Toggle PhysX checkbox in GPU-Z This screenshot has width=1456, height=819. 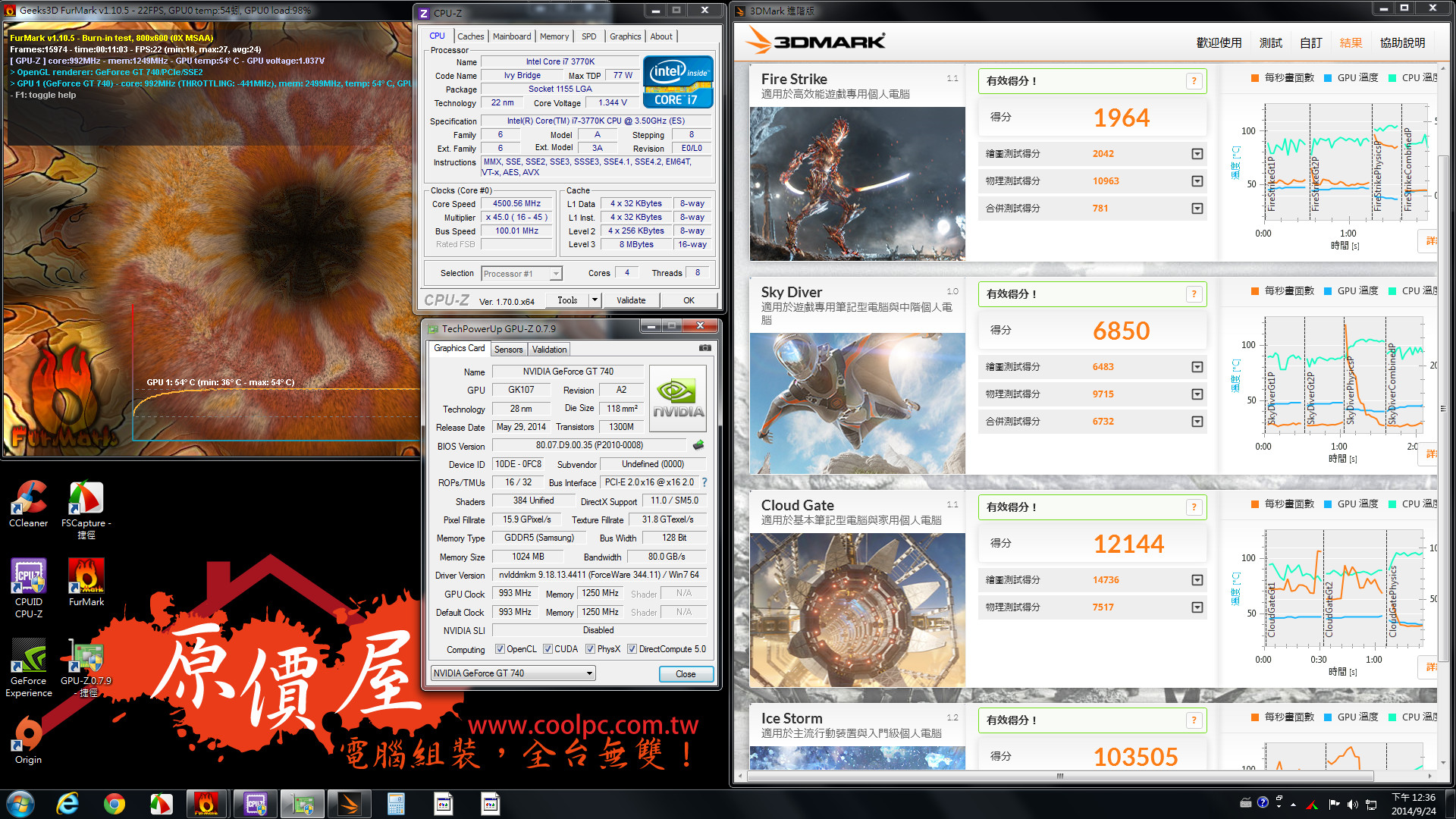(590, 649)
